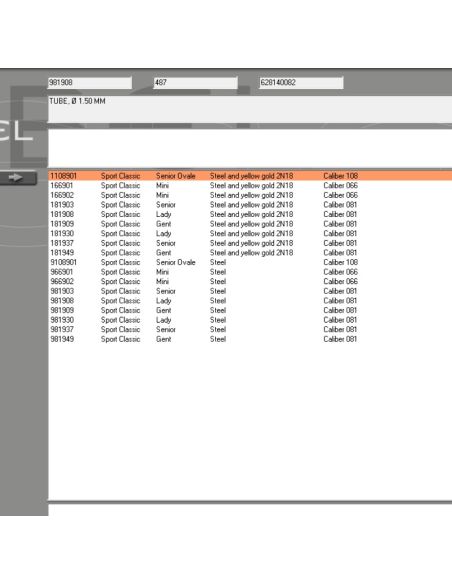Screen dimensions: 452x584
Task: Click the TUBE Ø 1.50 MM description box
Action: pos(250,109)
